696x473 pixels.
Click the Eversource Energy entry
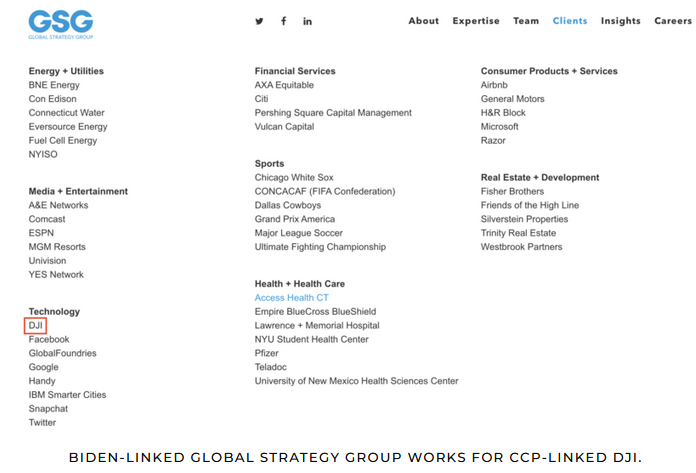click(68, 127)
